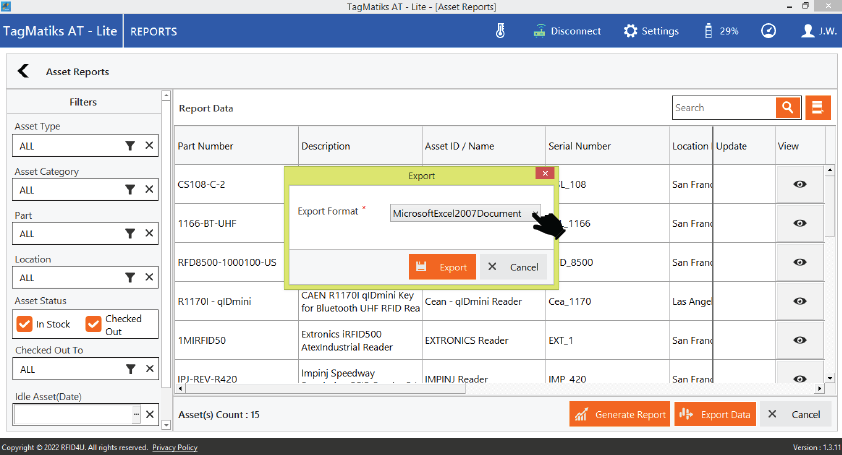Image resolution: width=842 pixels, height=455 pixels.
Task: Open the Settings menu
Action: coord(651,31)
